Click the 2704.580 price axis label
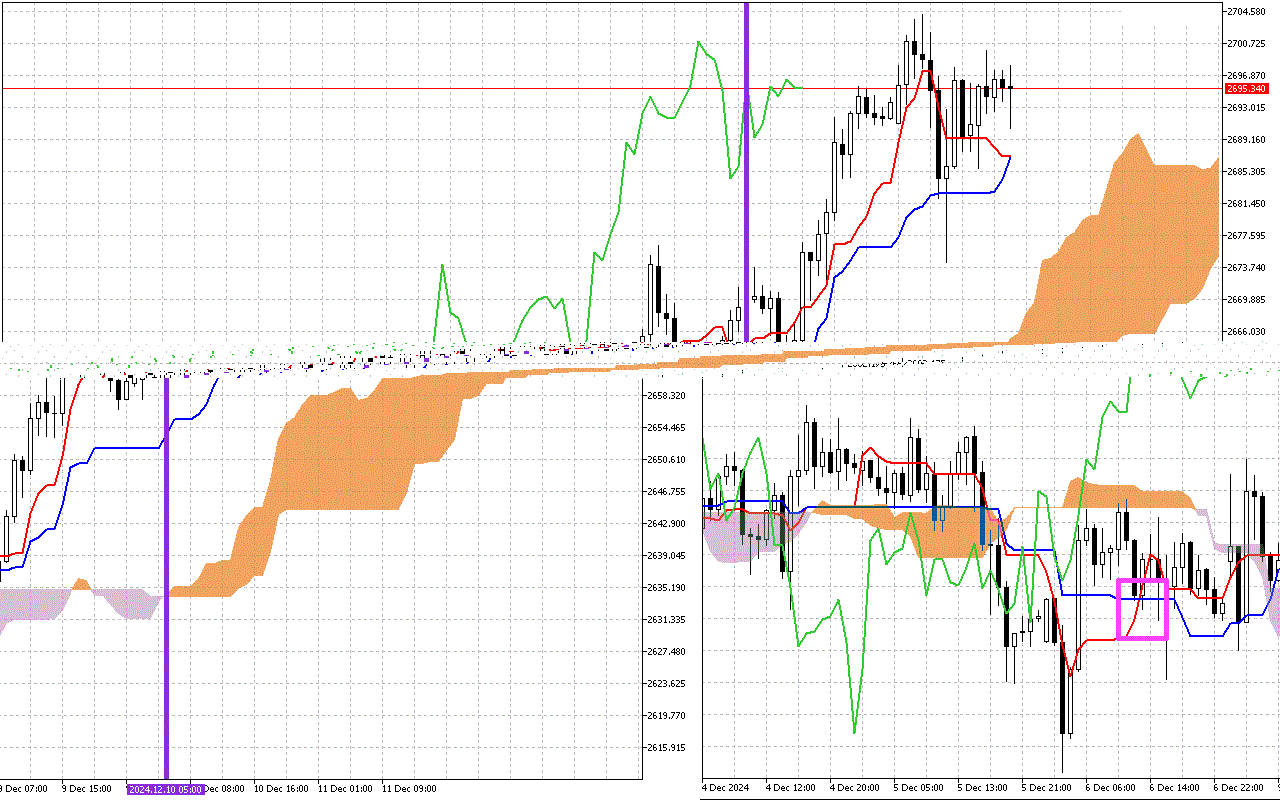 click(x=1248, y=12)
